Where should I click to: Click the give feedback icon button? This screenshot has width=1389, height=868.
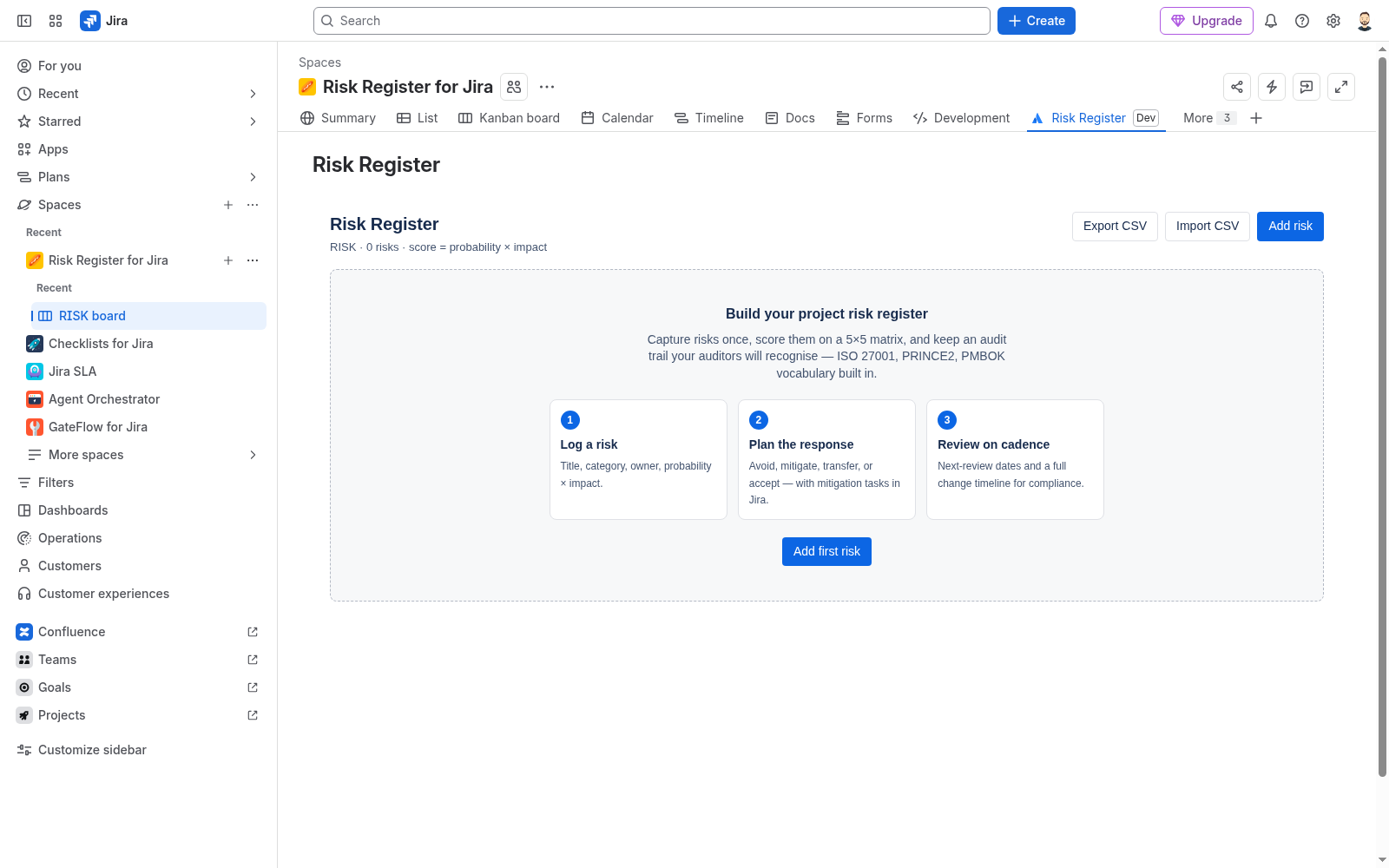pyautogui.click(x=1307, y=87)
